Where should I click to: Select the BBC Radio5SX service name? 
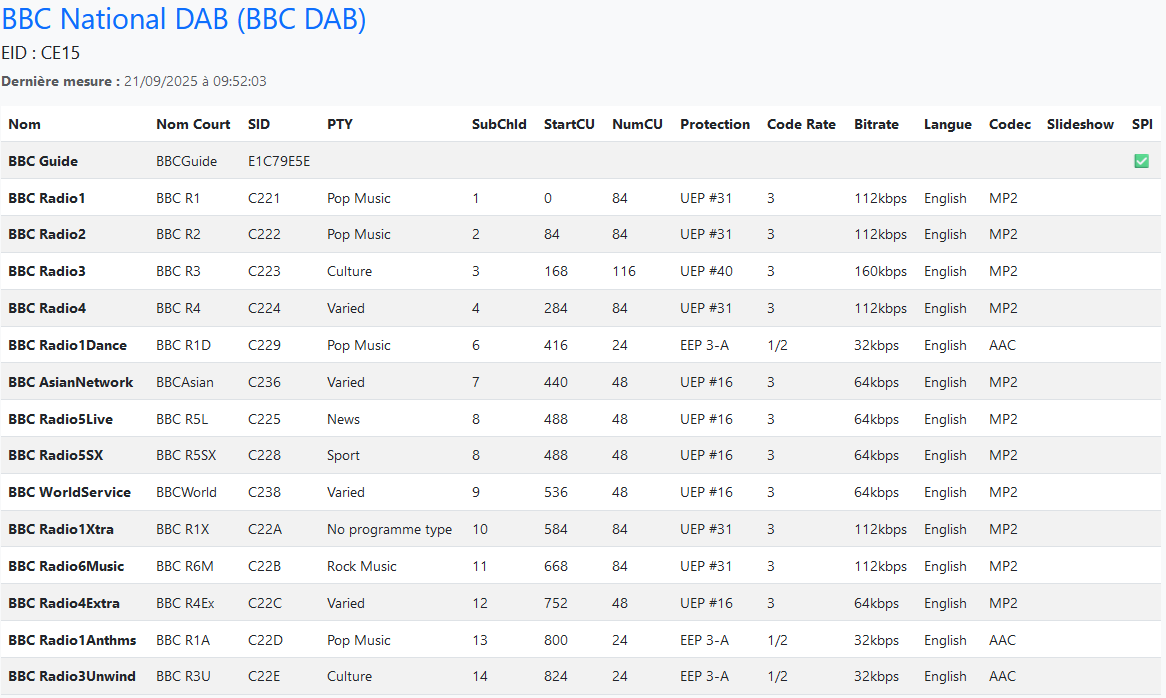pyautogui.click(x=56, y=456)
